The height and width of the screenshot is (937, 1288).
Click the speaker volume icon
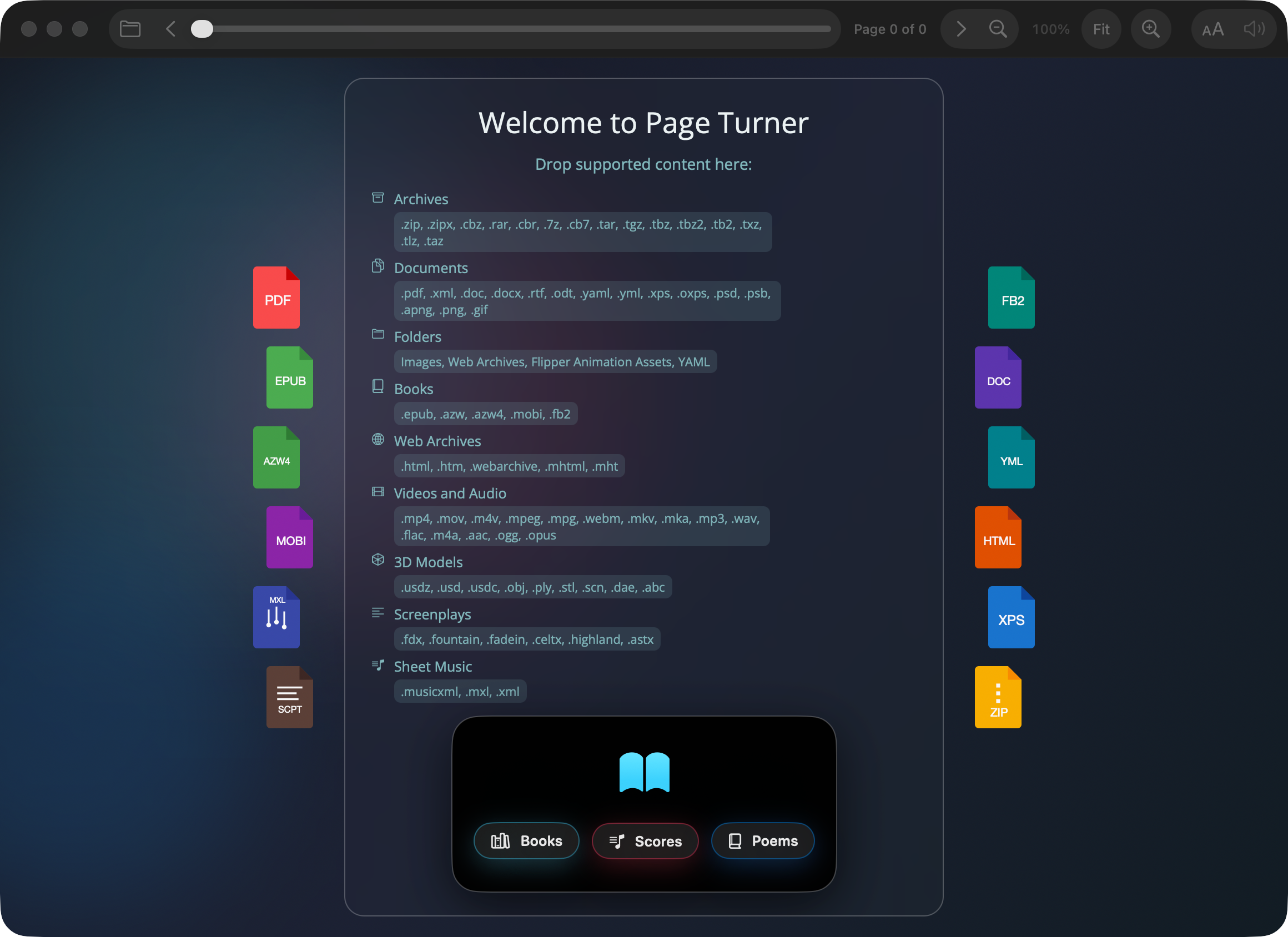coord(1254,28)
